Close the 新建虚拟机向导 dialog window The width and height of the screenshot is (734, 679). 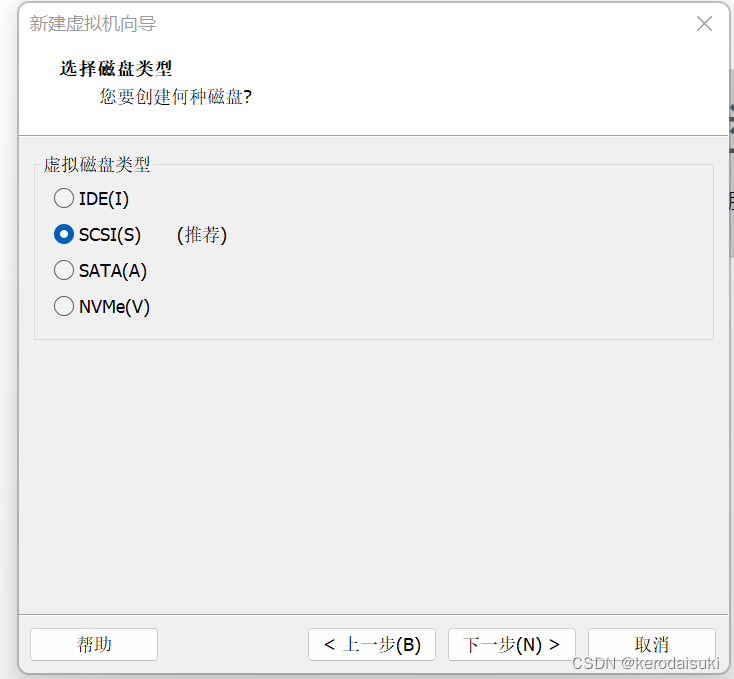coord(704,24)
